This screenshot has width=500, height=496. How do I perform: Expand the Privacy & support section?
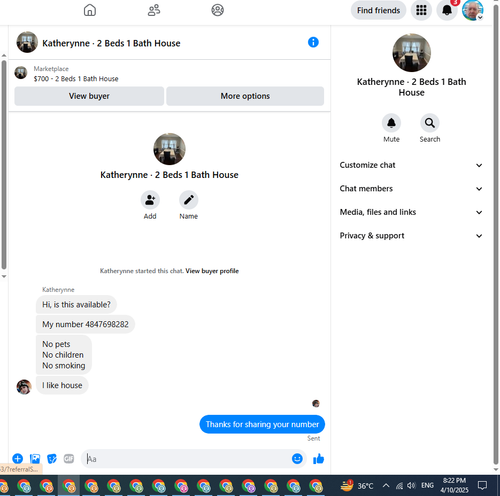411,236
